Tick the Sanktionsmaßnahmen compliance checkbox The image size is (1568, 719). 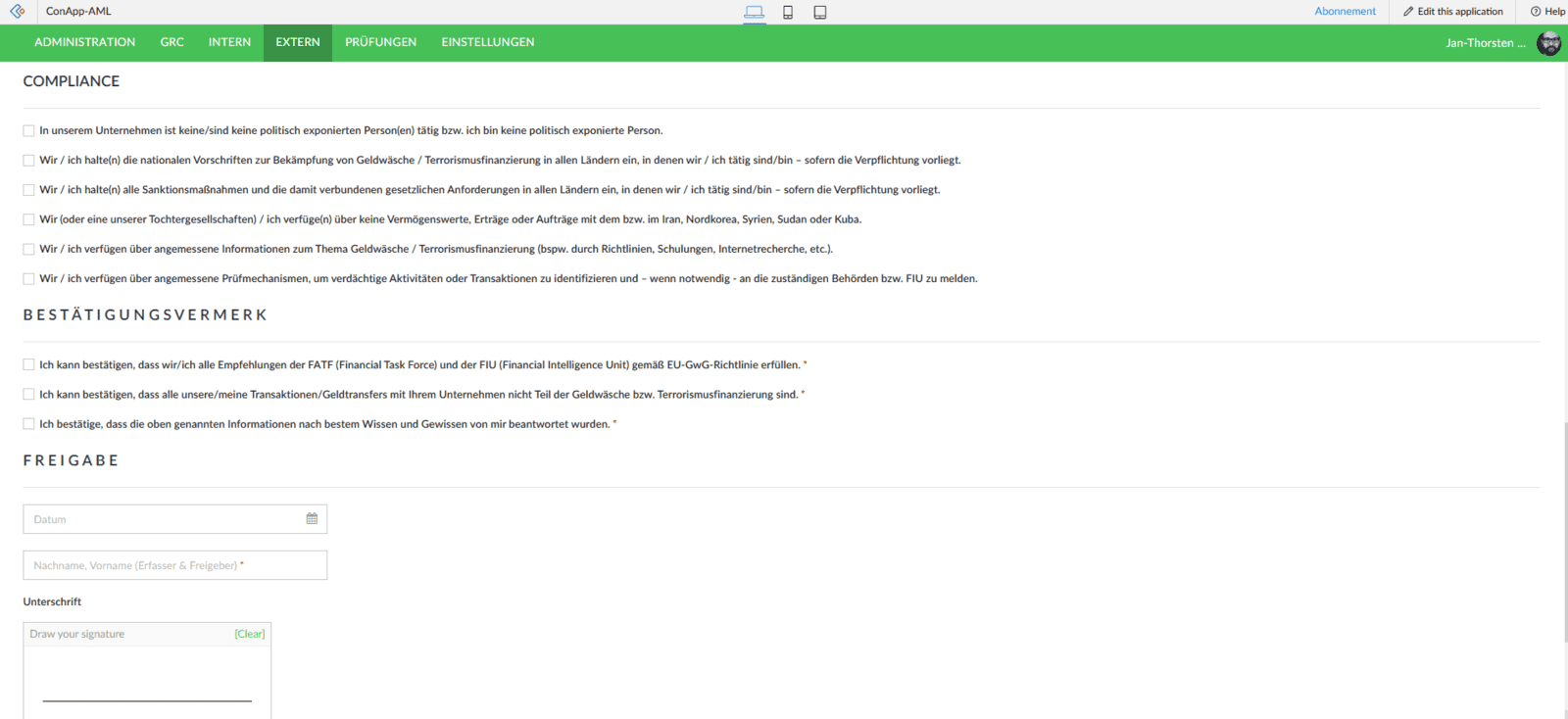point(28,190)
